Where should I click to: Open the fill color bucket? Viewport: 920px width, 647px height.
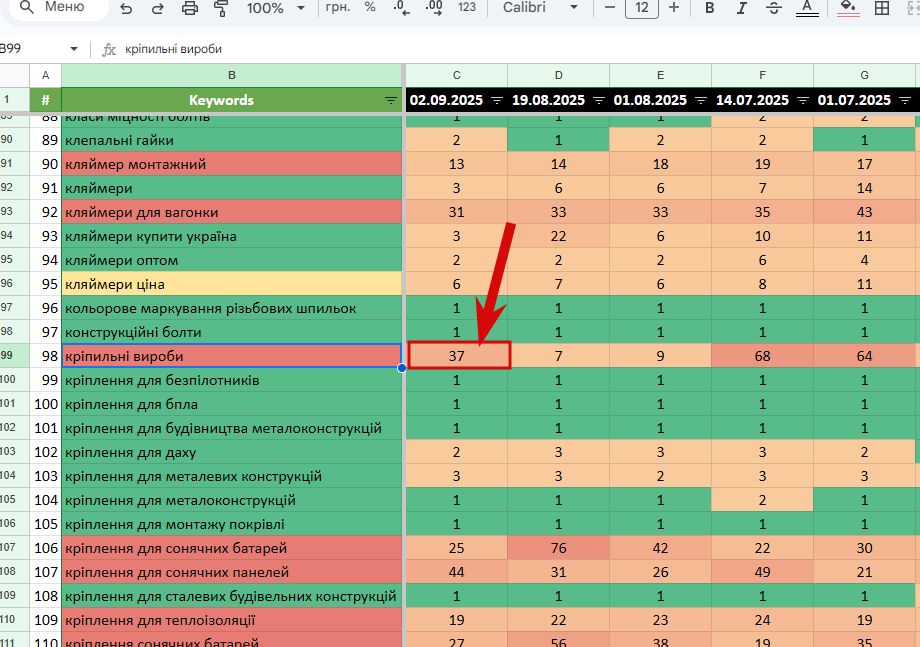(848, 8)
